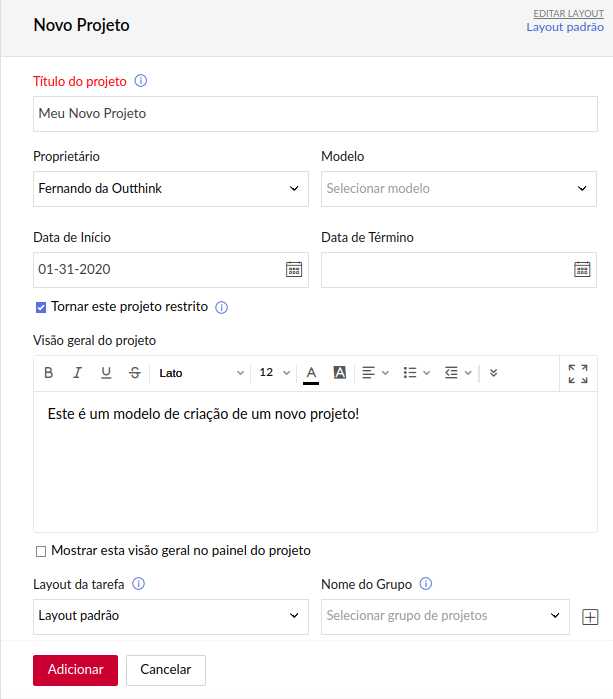The width and height of the screenshot is (613, 699).
Task: Click the Layout padrão link at top
Action: point(565,27)
